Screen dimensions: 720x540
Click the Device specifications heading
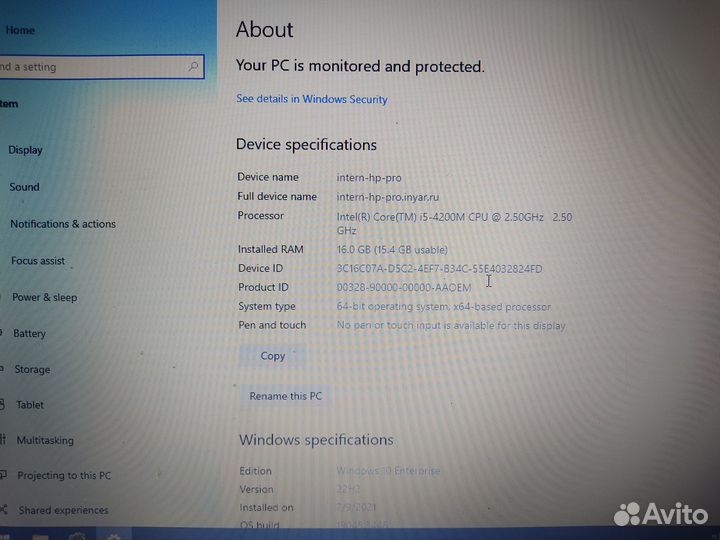[x=306, y=145]
